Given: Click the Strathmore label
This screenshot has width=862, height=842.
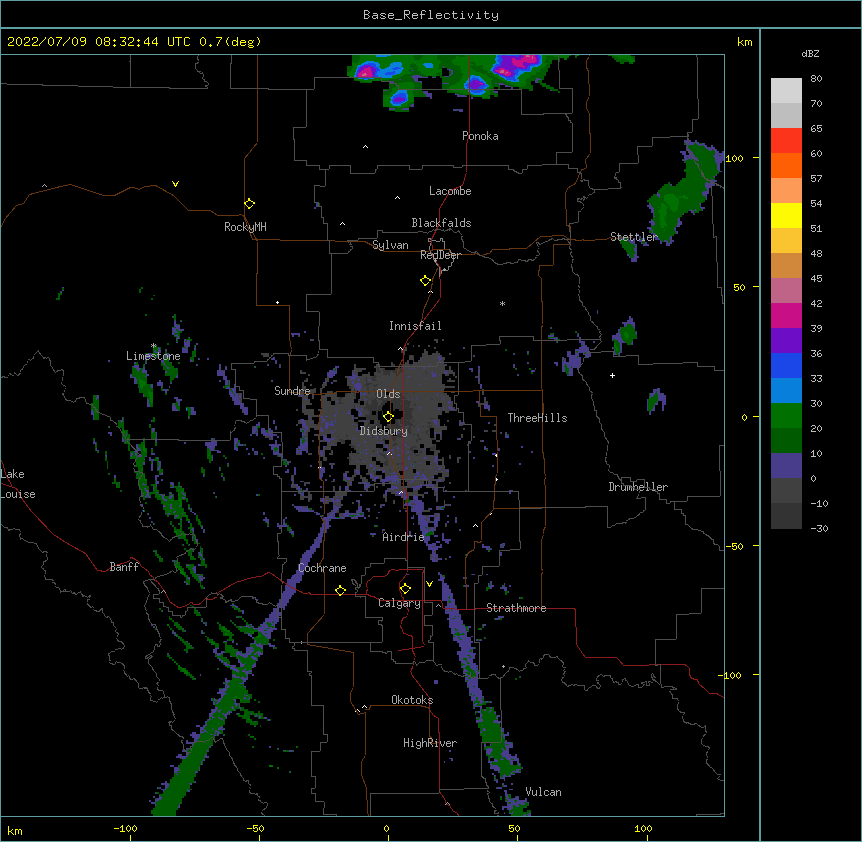Looking at the screenshot, I should coord(516,608).
